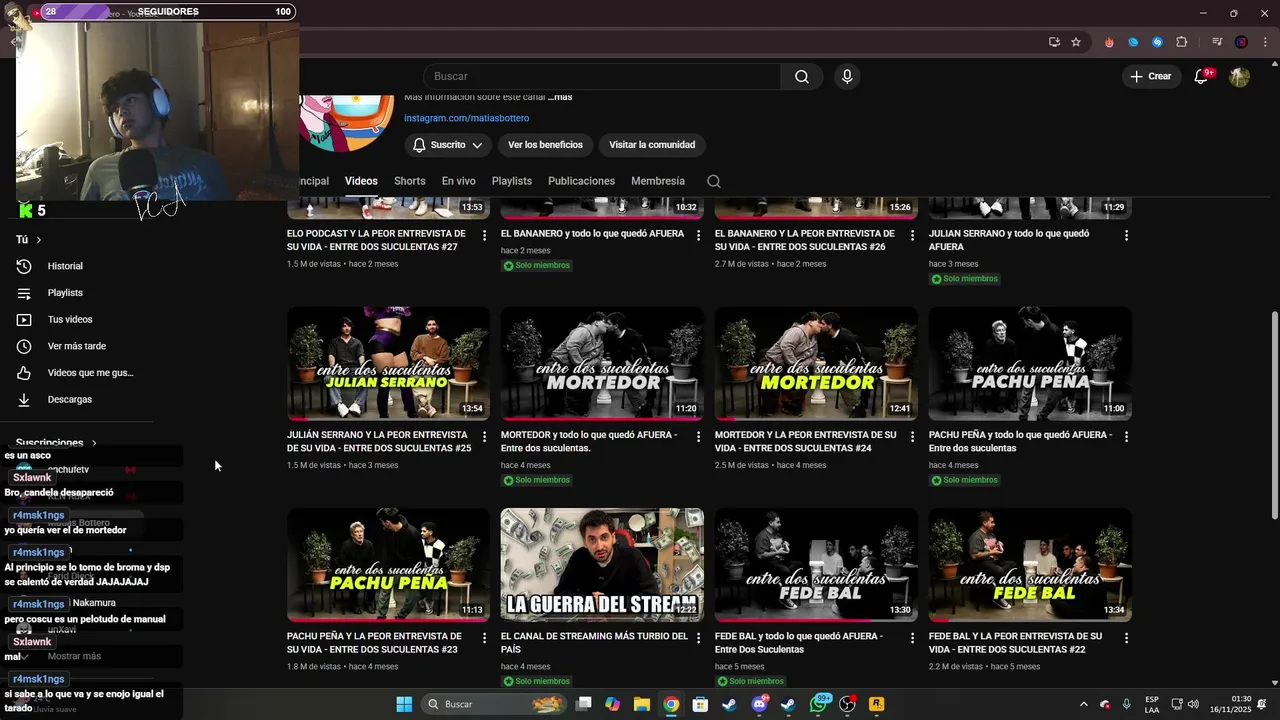Switch to the Videos tab

pyautogui.click(x=361, y=181)
